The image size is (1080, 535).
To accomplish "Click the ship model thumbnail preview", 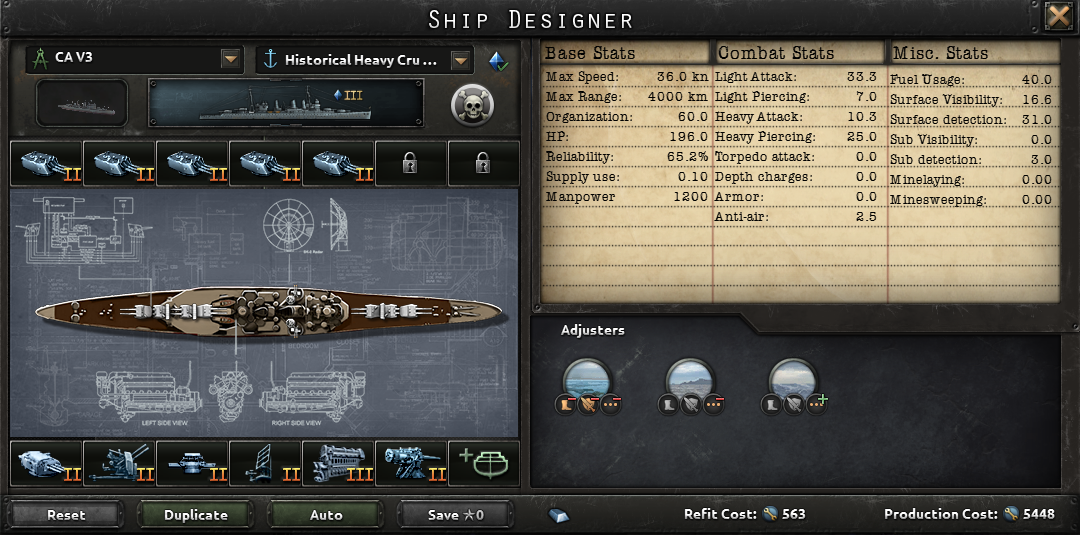I will point(82,103).
